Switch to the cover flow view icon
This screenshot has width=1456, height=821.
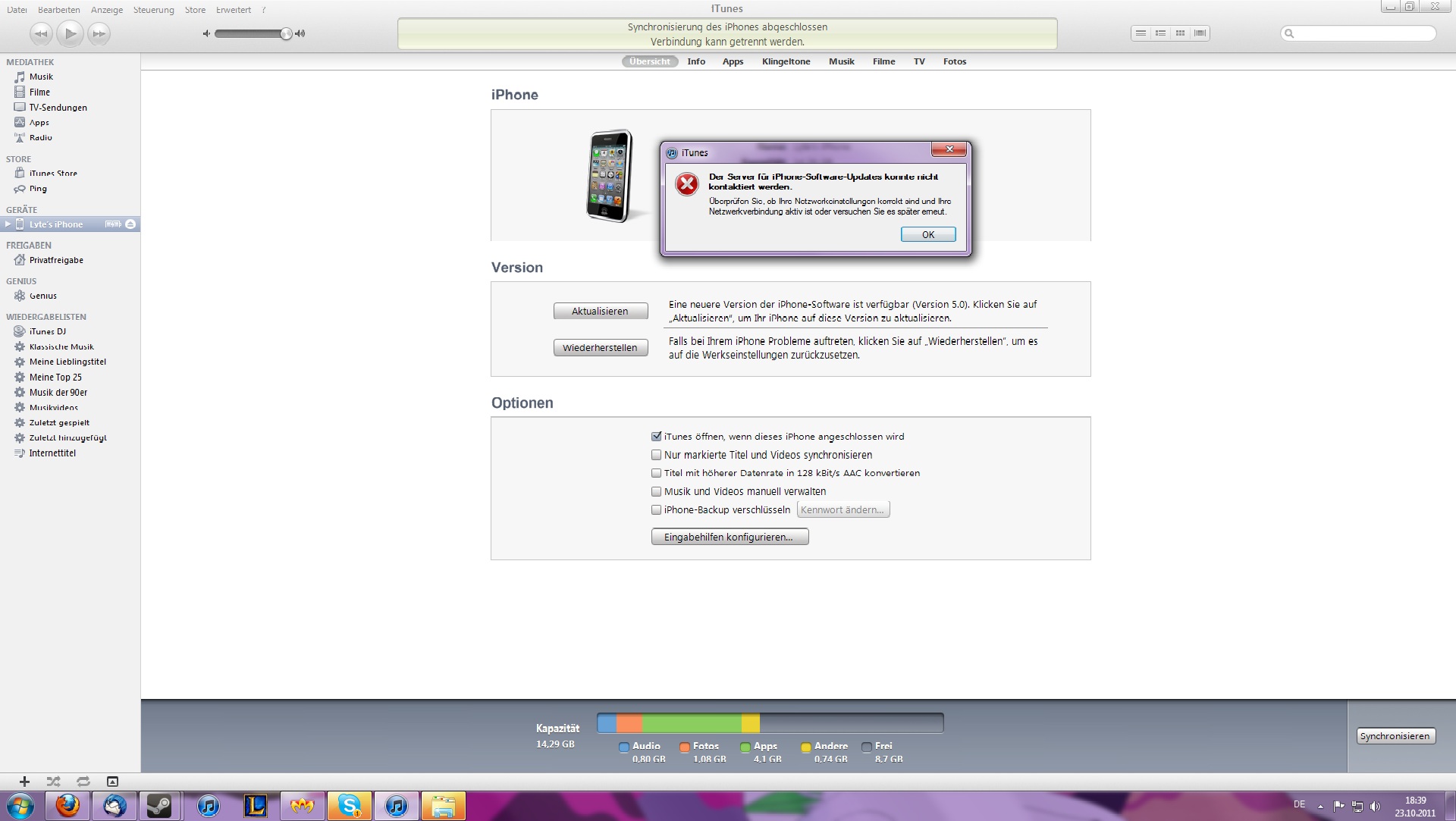1200,33
